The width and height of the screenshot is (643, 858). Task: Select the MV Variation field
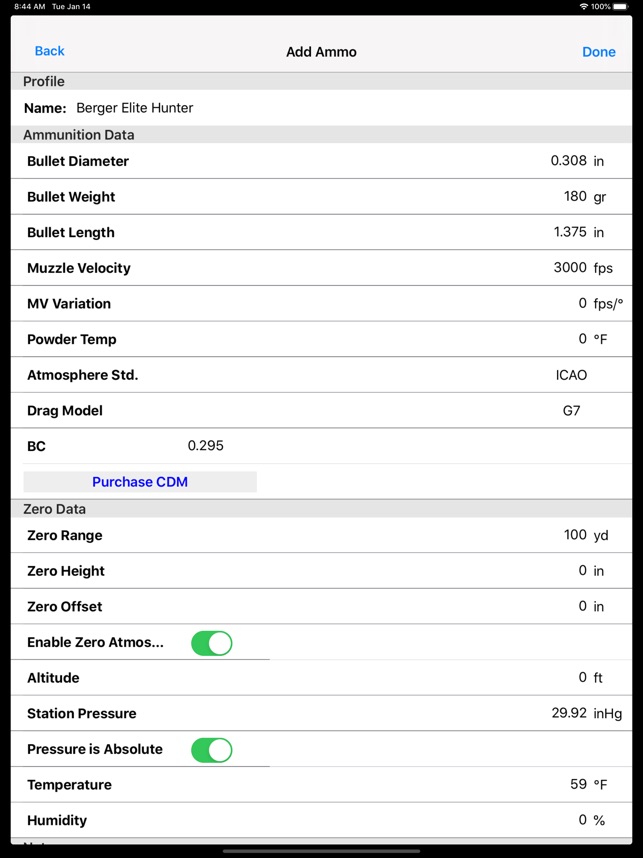click(x=582, y=303)
